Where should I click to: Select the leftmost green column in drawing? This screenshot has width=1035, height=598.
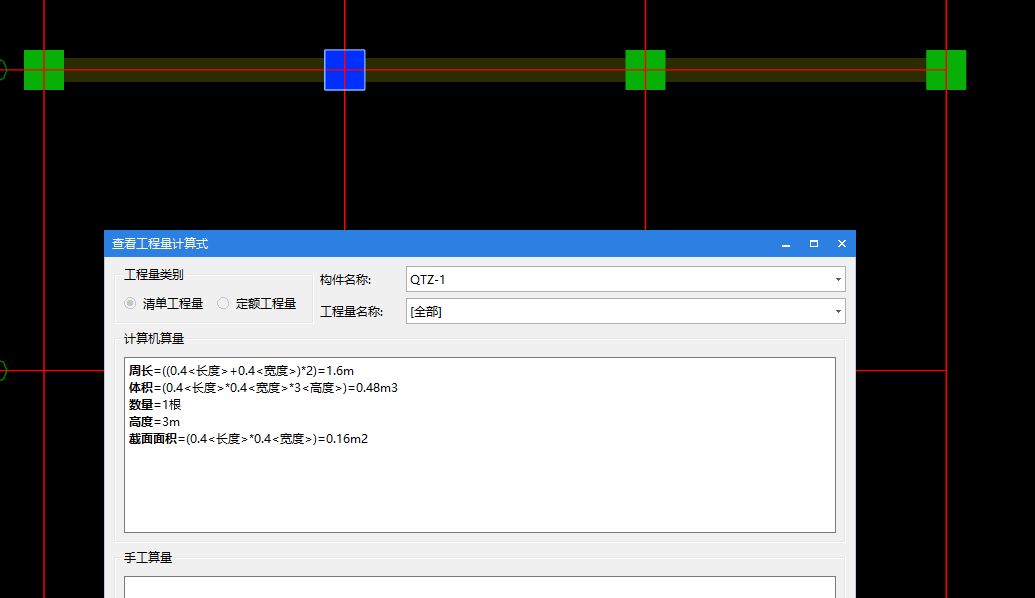[44, 70]
